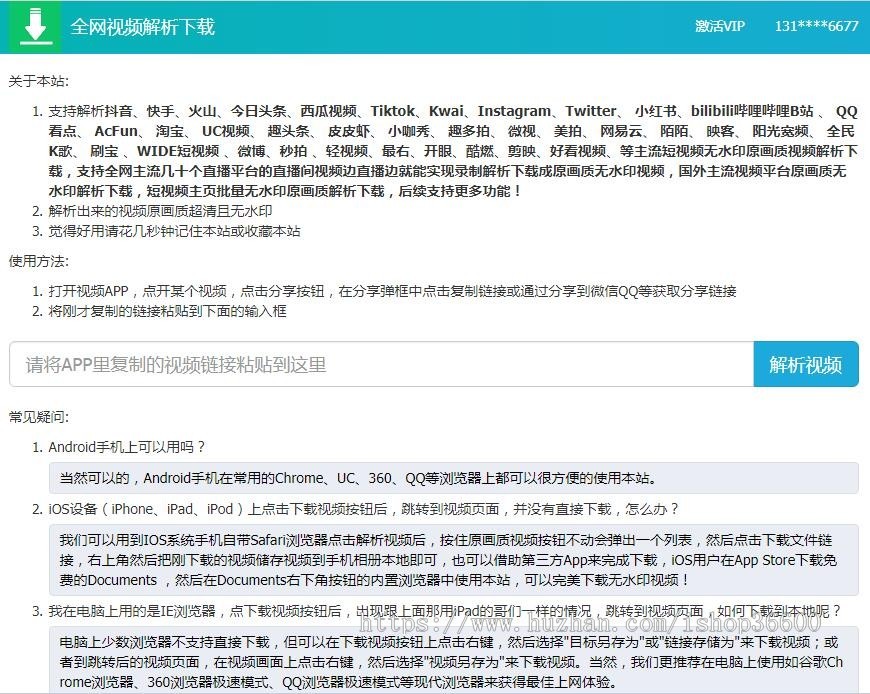870x694 pixels.
Task: Click the green download arrow logo icon
Action: click(35, 26)
